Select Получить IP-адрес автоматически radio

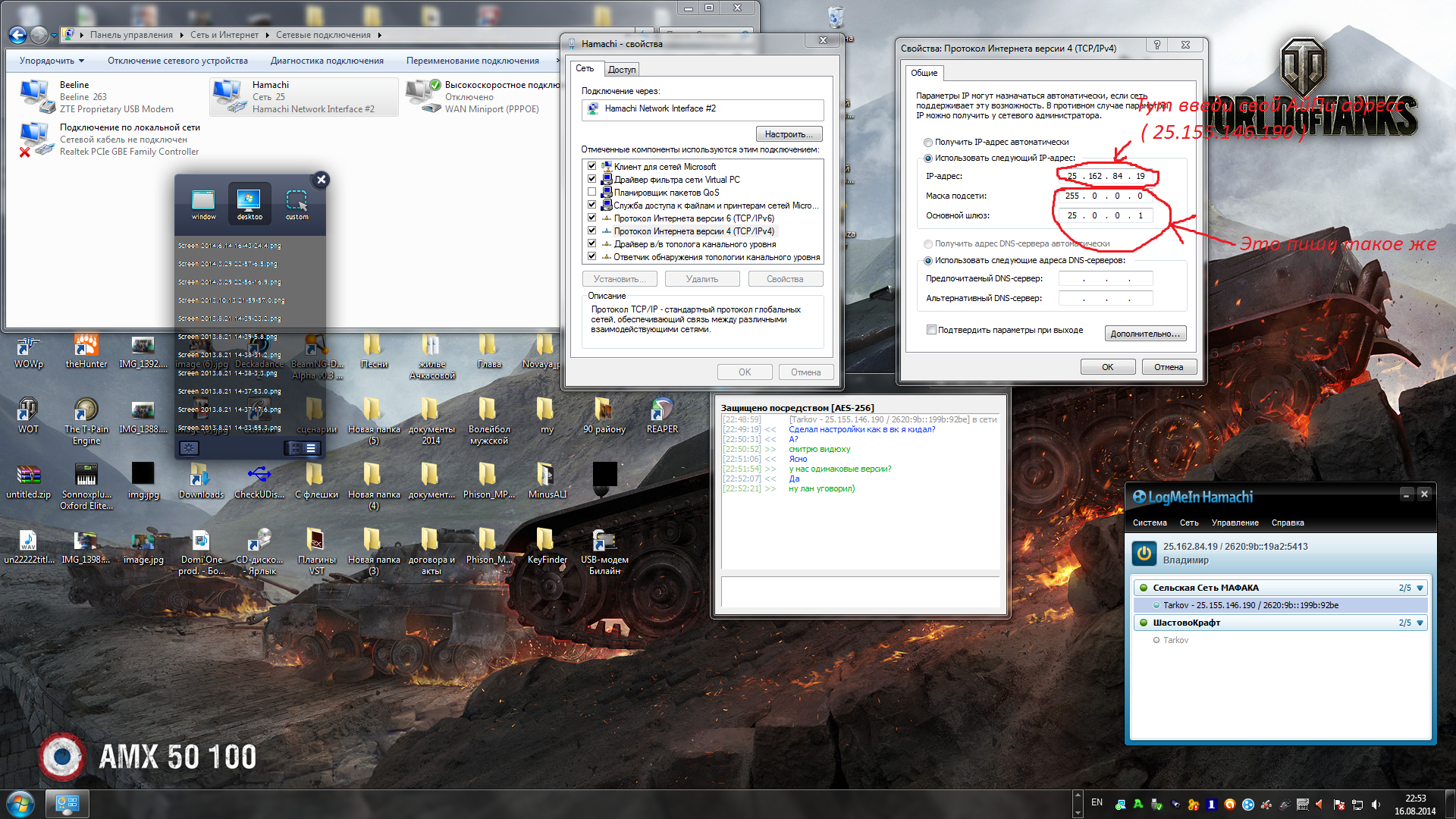(x=928, y=142)
